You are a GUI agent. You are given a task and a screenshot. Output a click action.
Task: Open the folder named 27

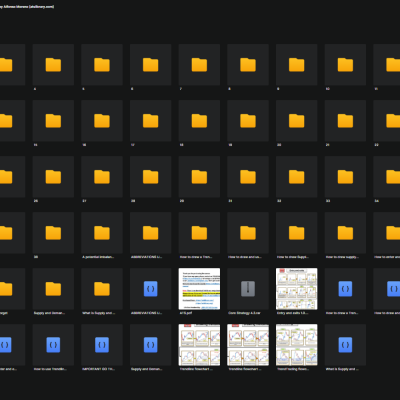102,177
